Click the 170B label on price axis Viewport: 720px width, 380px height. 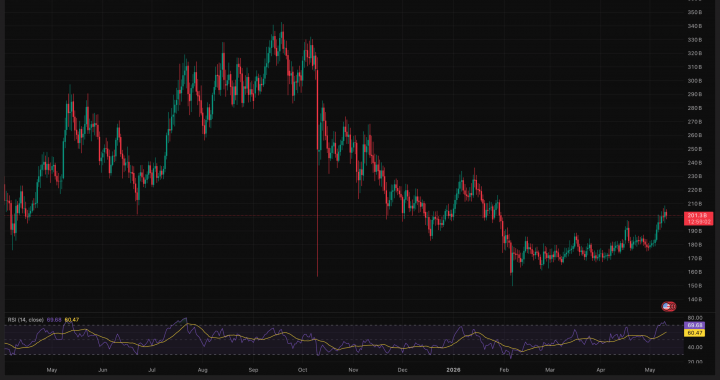[696, 258]
